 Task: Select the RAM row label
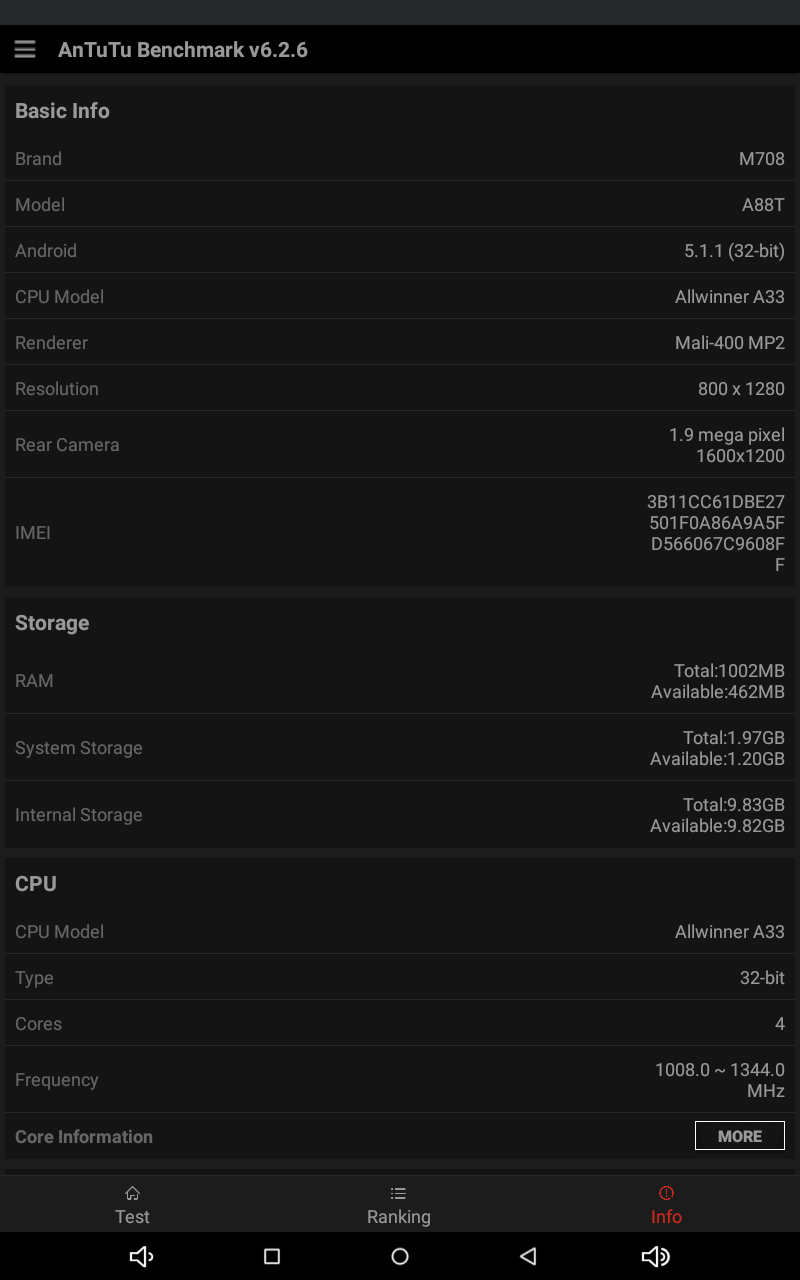34,681
